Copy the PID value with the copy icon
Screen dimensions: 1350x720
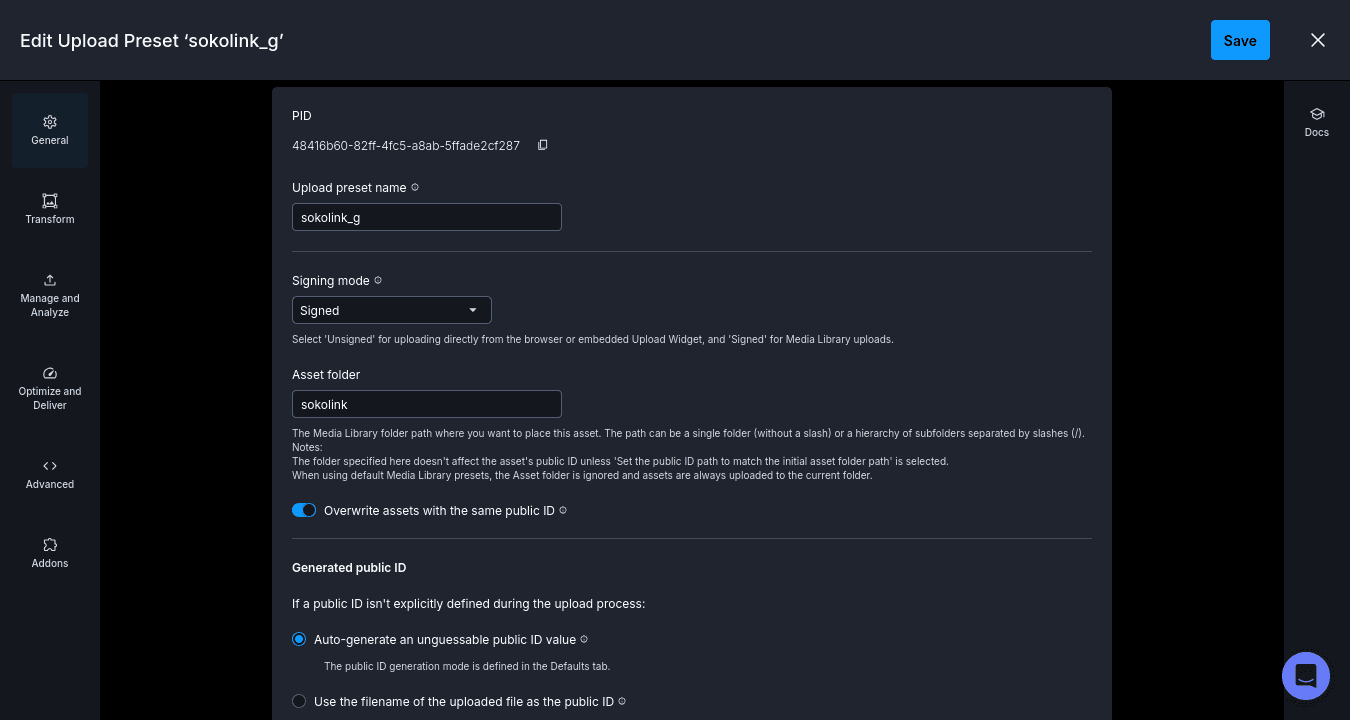[543, 145]
